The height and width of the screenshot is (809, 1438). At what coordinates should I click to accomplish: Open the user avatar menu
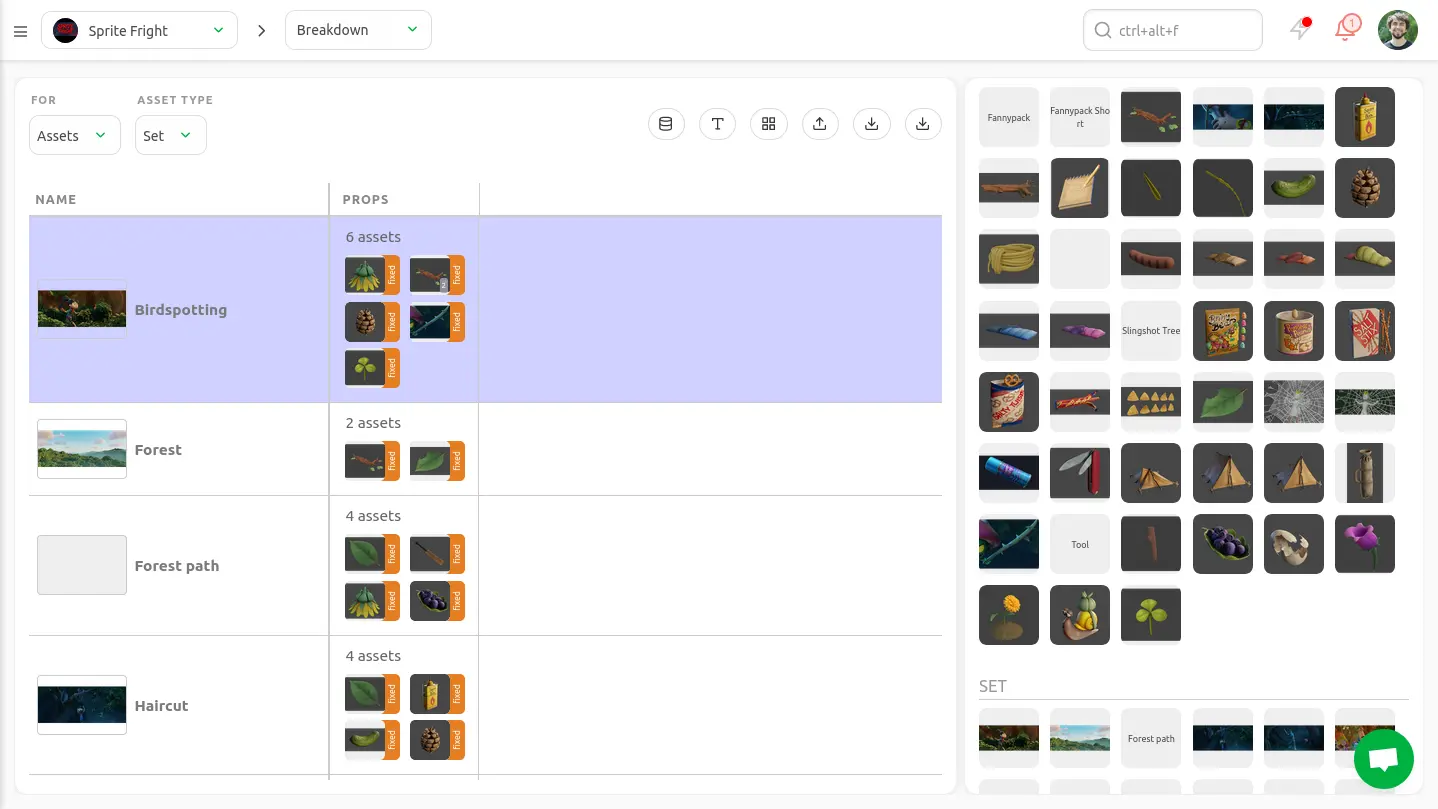(1397, 30)
